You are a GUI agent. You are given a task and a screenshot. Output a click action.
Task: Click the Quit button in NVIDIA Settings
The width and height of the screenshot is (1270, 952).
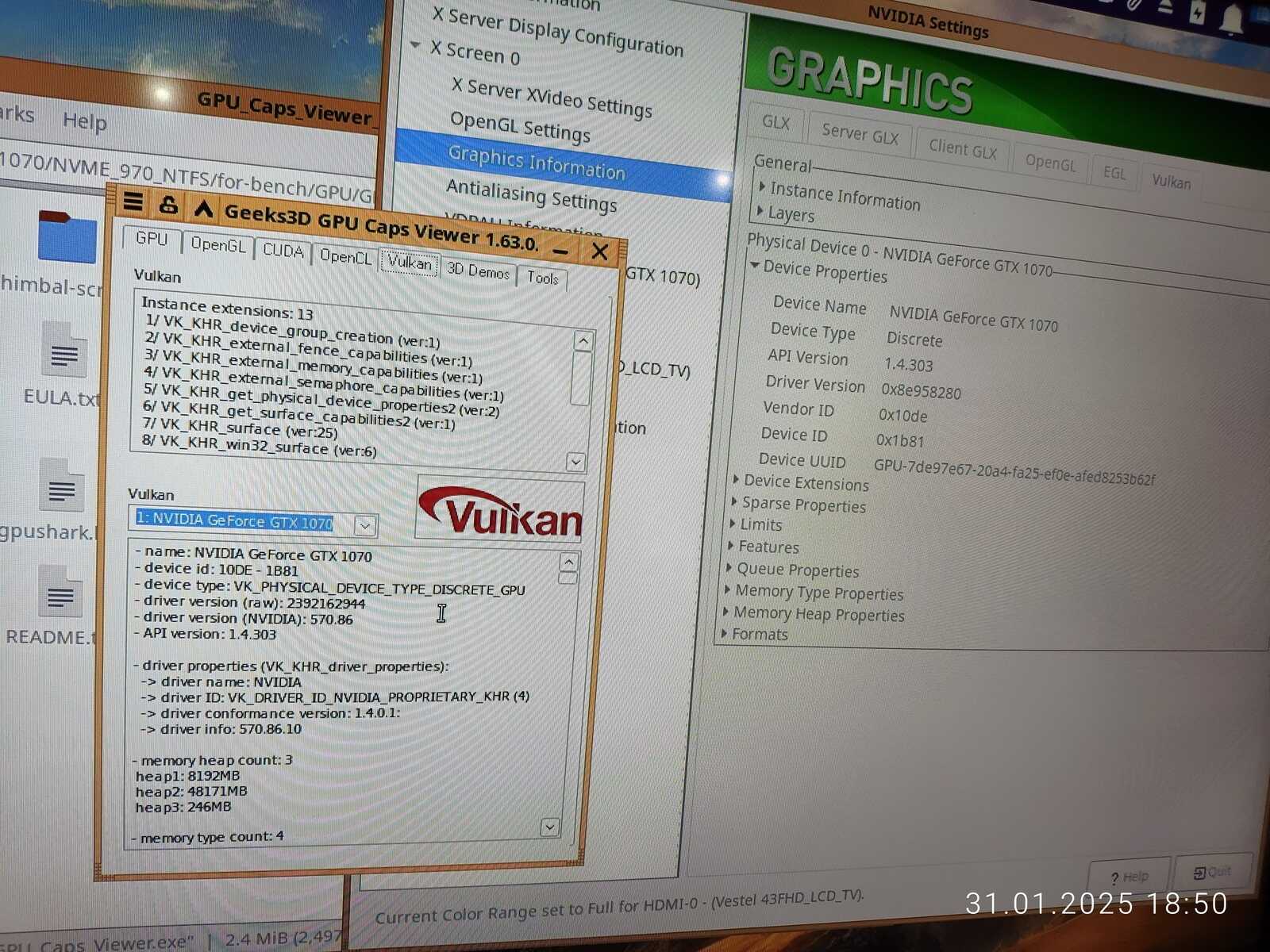click(x=1212, y=872)
